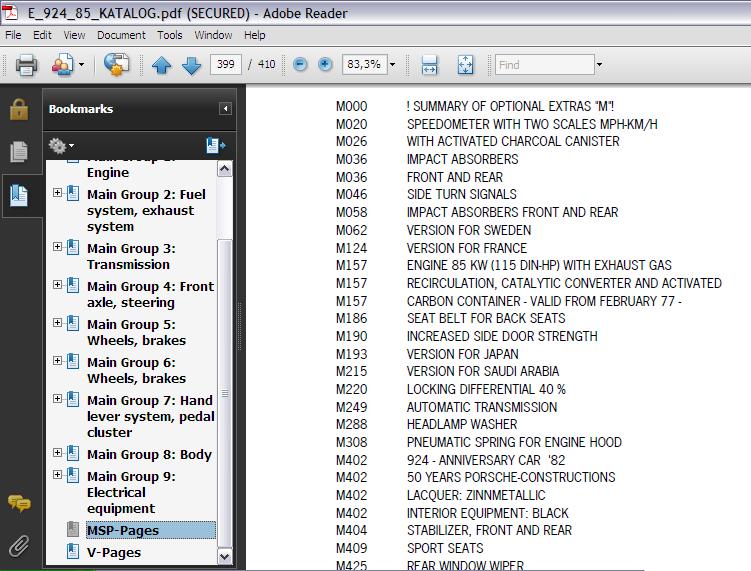751x571 pixels.
Task: Select the V-Pages bookmark
Action: (114, 552)
